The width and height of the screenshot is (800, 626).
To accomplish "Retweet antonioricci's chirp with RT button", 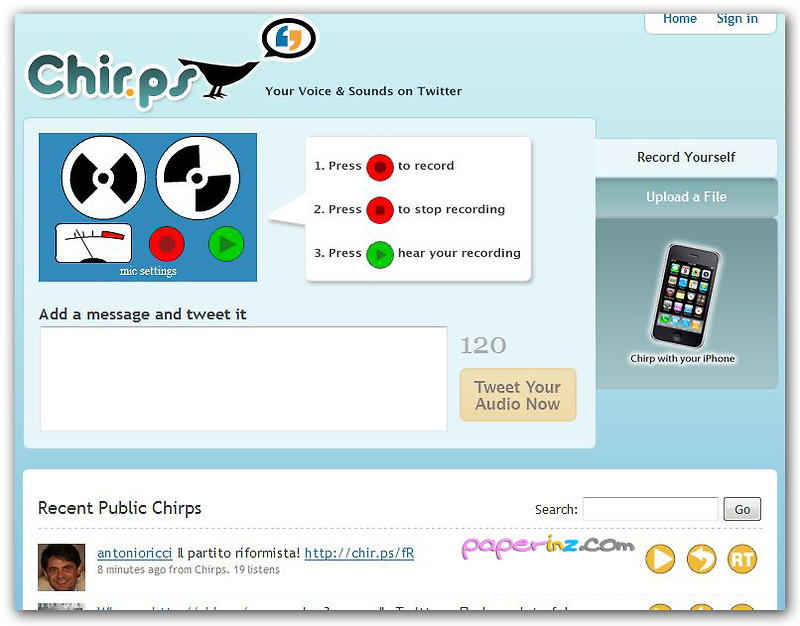I will (x=742, y=559).
